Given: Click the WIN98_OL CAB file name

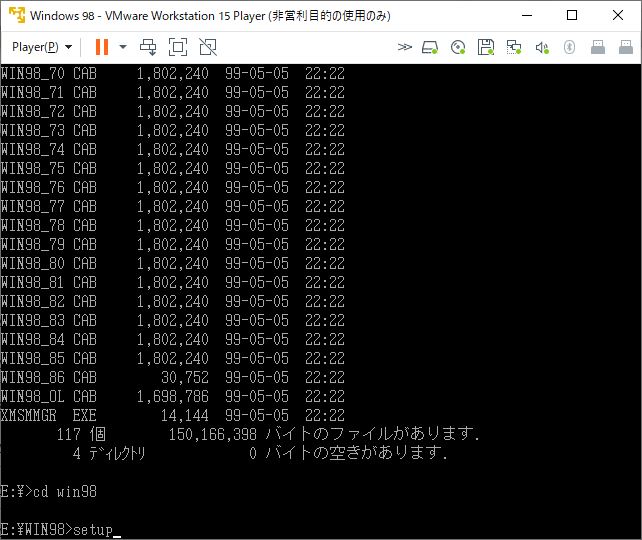Looking at the screenshot, I should pos(48,396).
